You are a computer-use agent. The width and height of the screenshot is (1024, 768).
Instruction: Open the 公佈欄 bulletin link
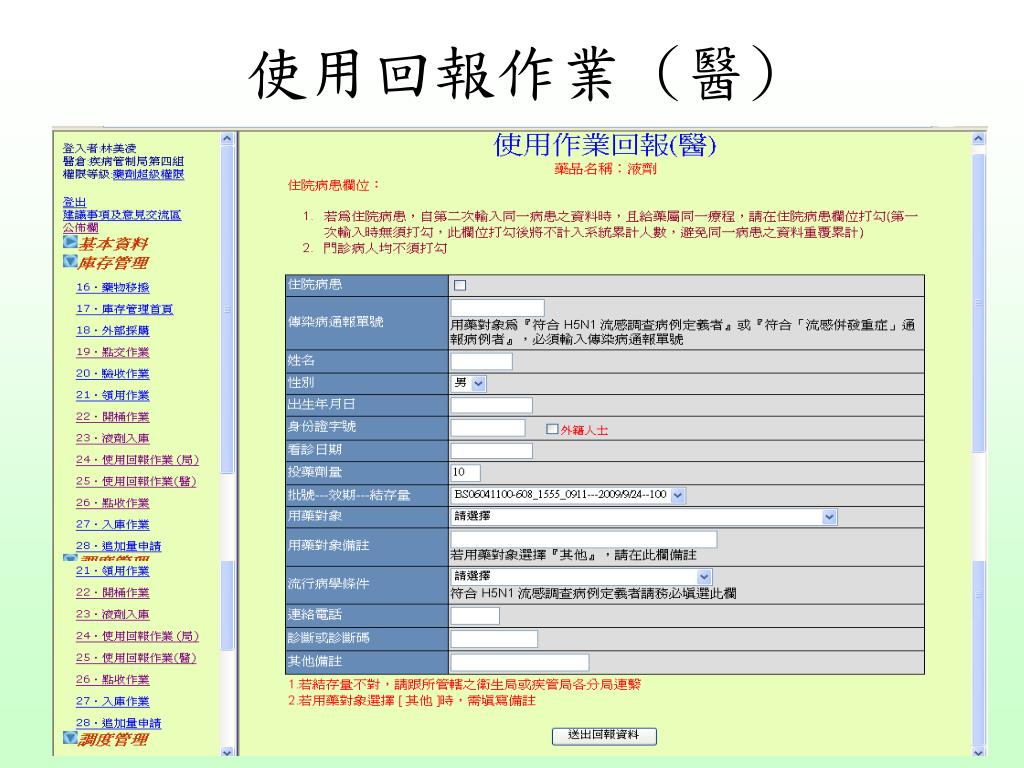pos(80,227)
